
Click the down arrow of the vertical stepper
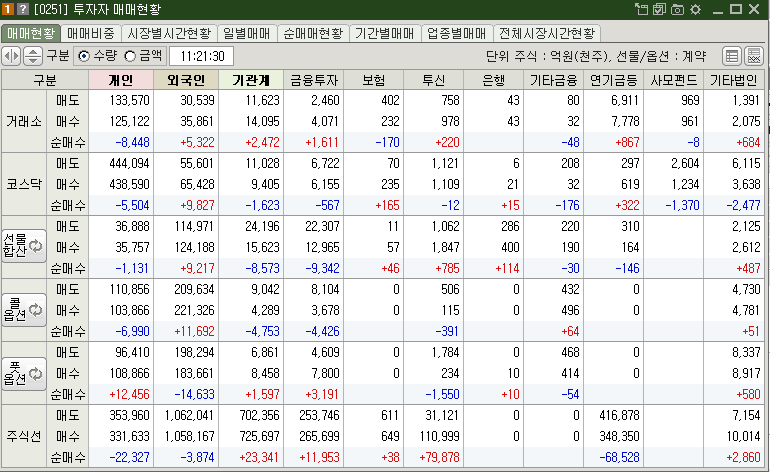coord(32,60)
